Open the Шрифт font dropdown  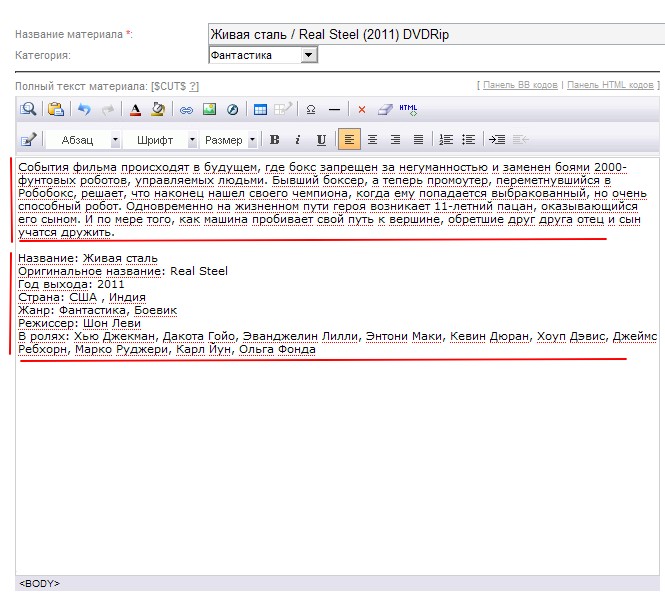[x=160, y=140]
